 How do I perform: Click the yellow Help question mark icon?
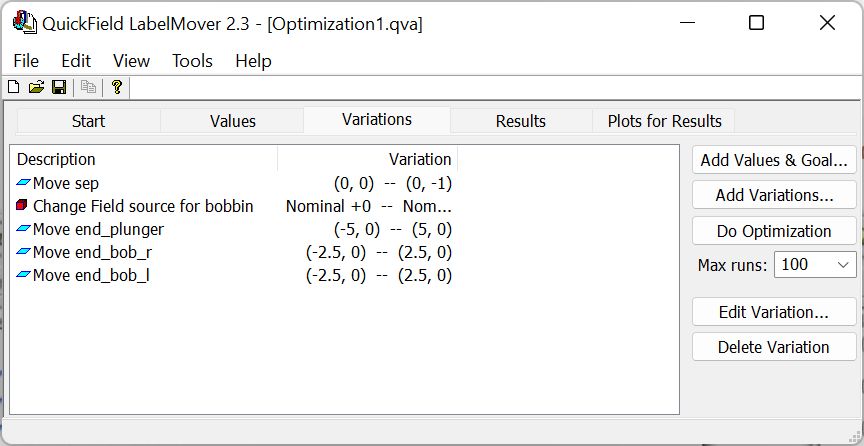tap(117, 88)
